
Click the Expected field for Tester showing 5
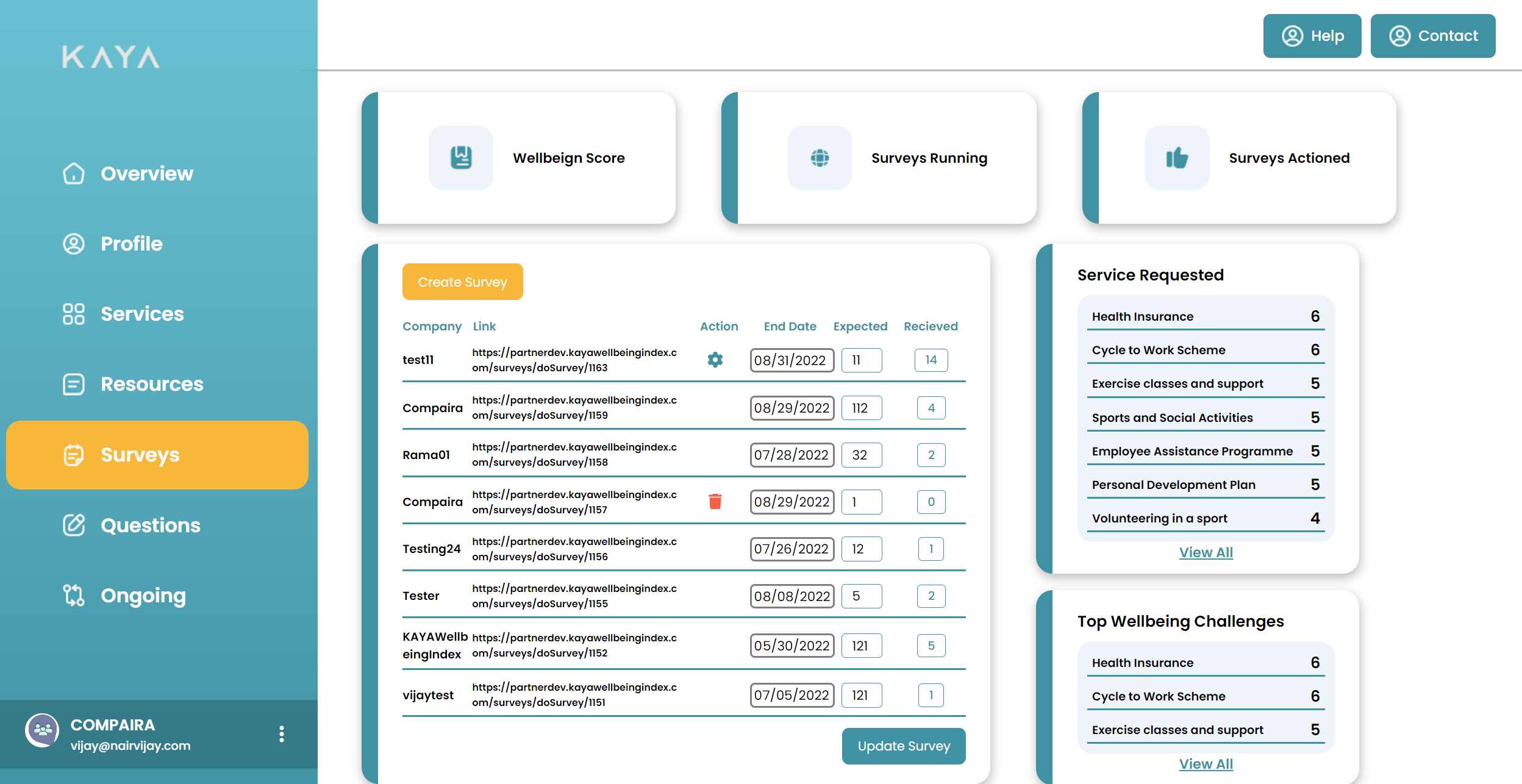862,596
